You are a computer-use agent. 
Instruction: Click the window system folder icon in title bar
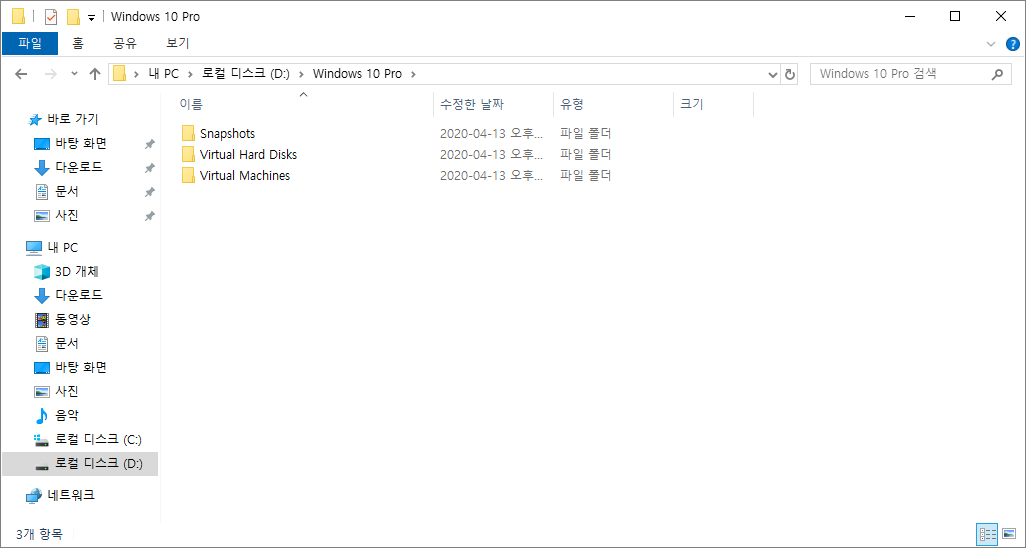[18, 16]
